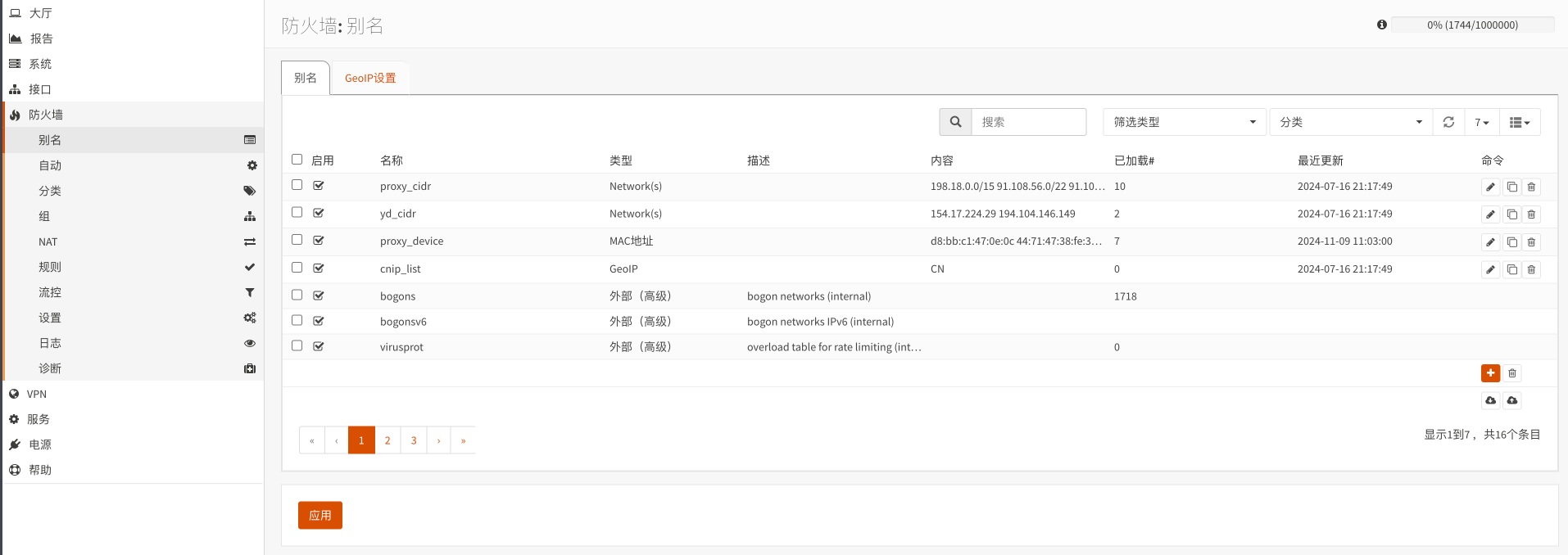Edit the yd_cidr alias
The width and height of the screenshot is (1568, 555).
1490,214
